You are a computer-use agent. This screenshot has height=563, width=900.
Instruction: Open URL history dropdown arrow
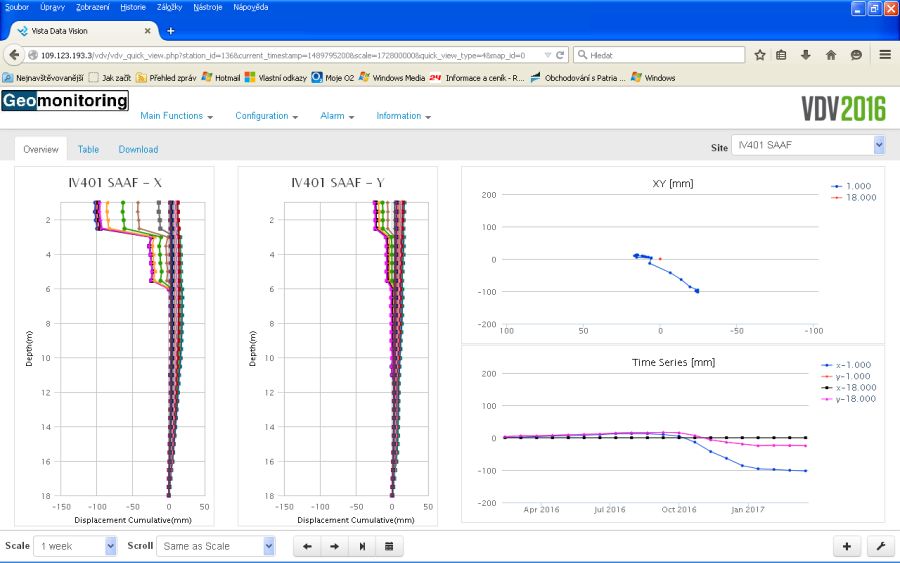coord(548,55)
